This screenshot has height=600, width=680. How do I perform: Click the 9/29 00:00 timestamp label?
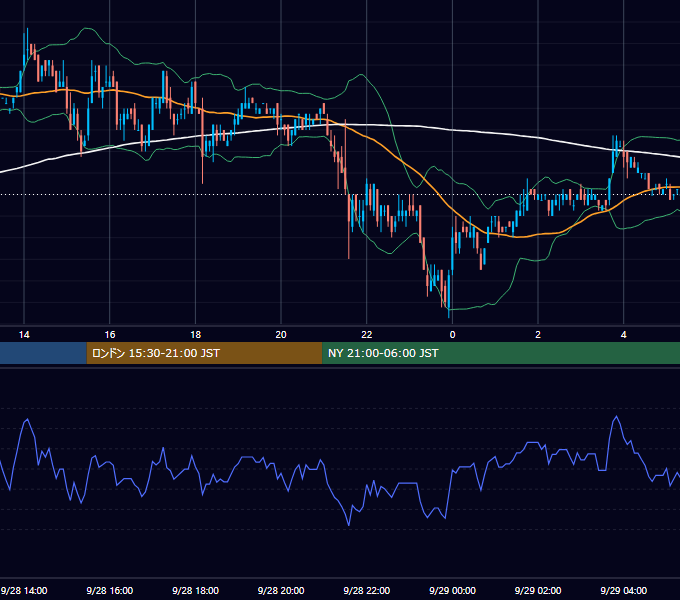point(452,590)
